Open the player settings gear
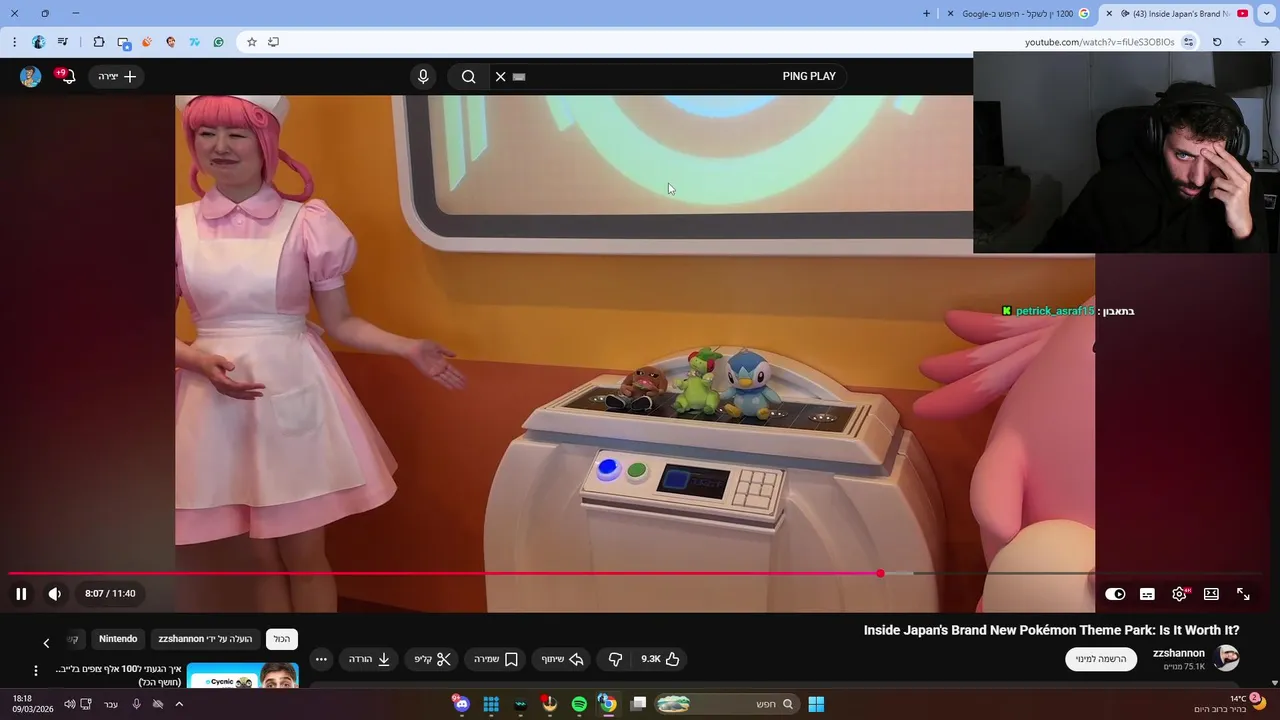This screenshot has height=720, width=1280. [1179, 594]
